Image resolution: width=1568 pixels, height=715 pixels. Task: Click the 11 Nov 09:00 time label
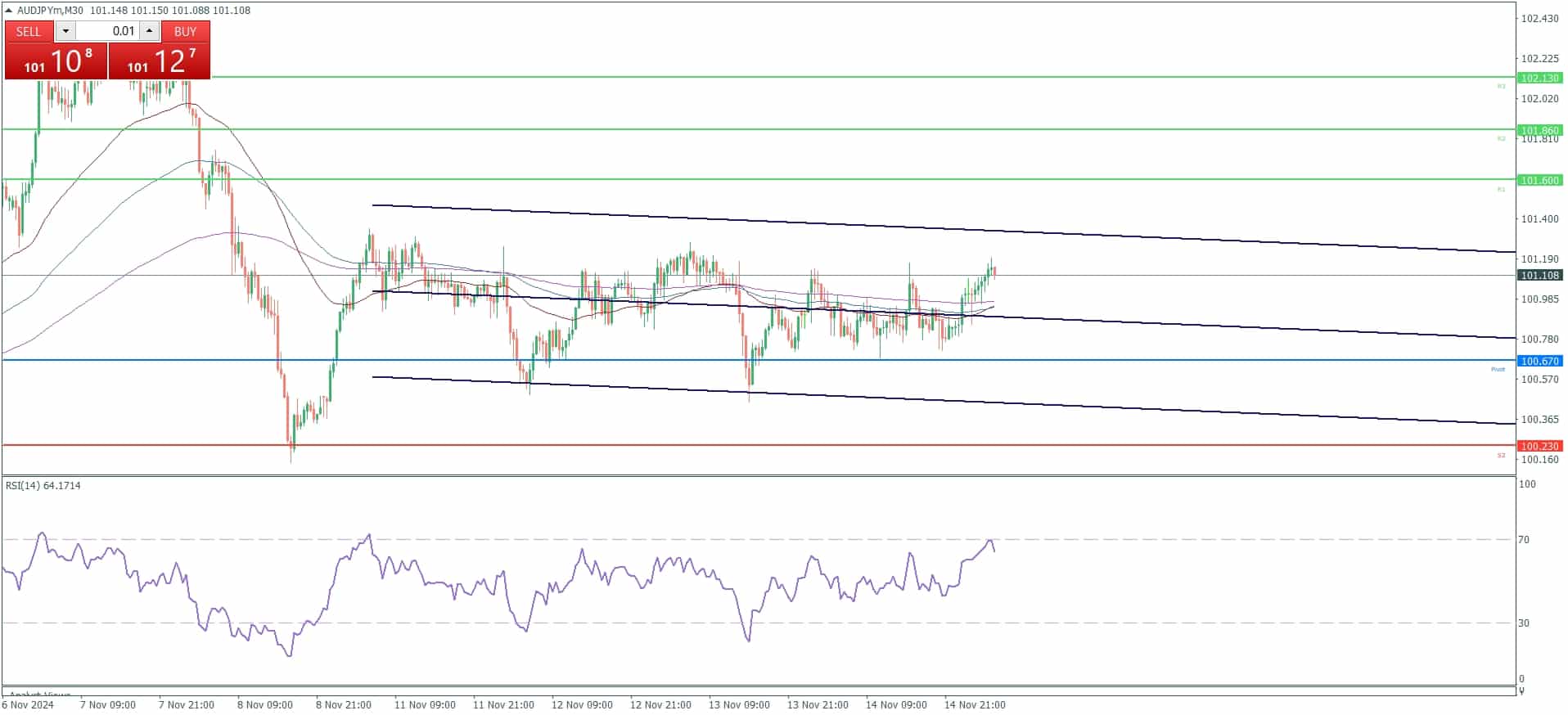[x=425, y=704]
